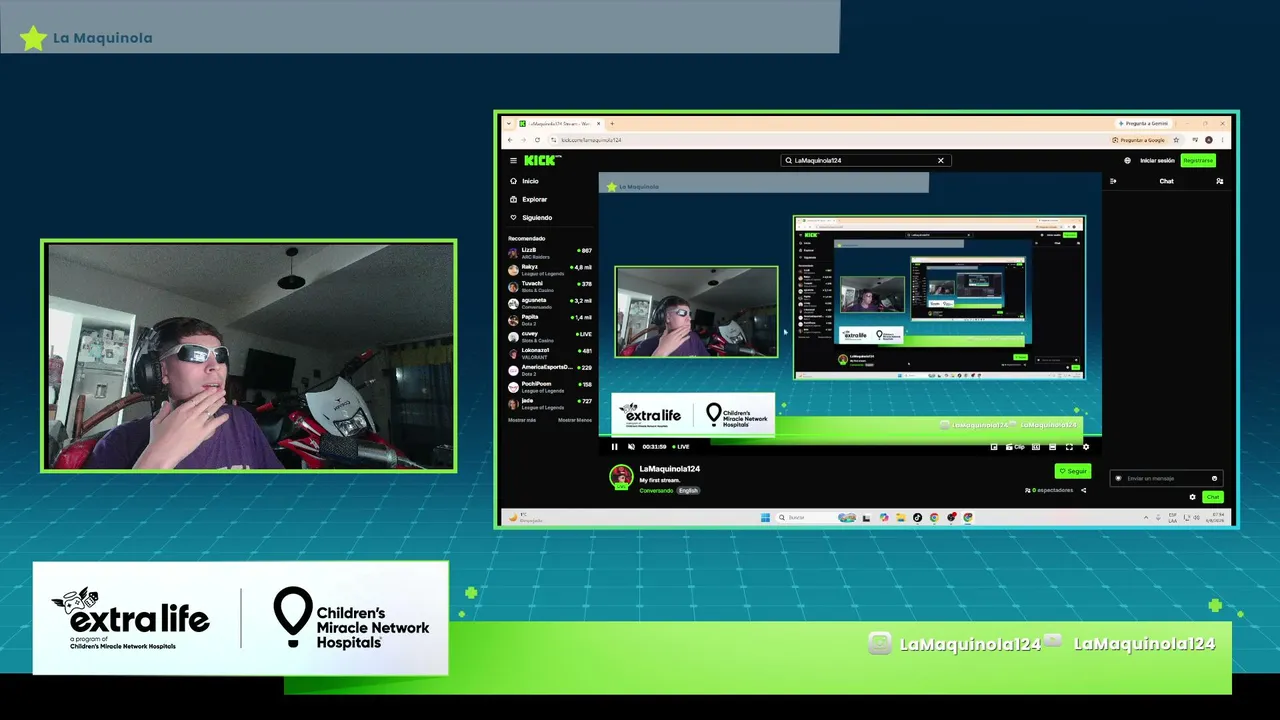
Task: Click the LaMaquinola124 channel avatar
Action: [x=622, y=477]
